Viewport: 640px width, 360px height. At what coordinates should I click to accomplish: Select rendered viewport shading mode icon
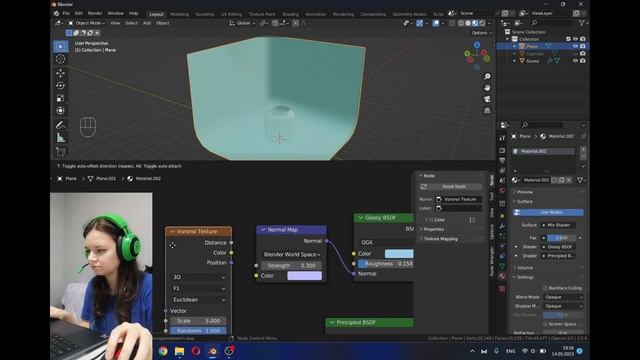click(482, 23)
